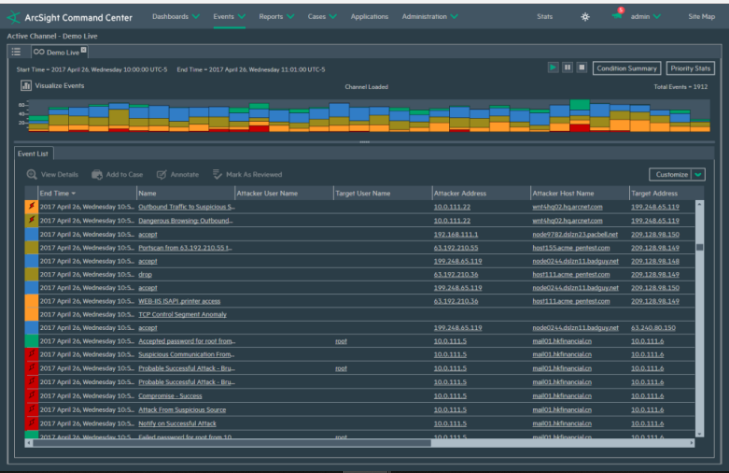
Task: Open the Portscan from 63.192.210.55 event link
Action: pos(185,248)
